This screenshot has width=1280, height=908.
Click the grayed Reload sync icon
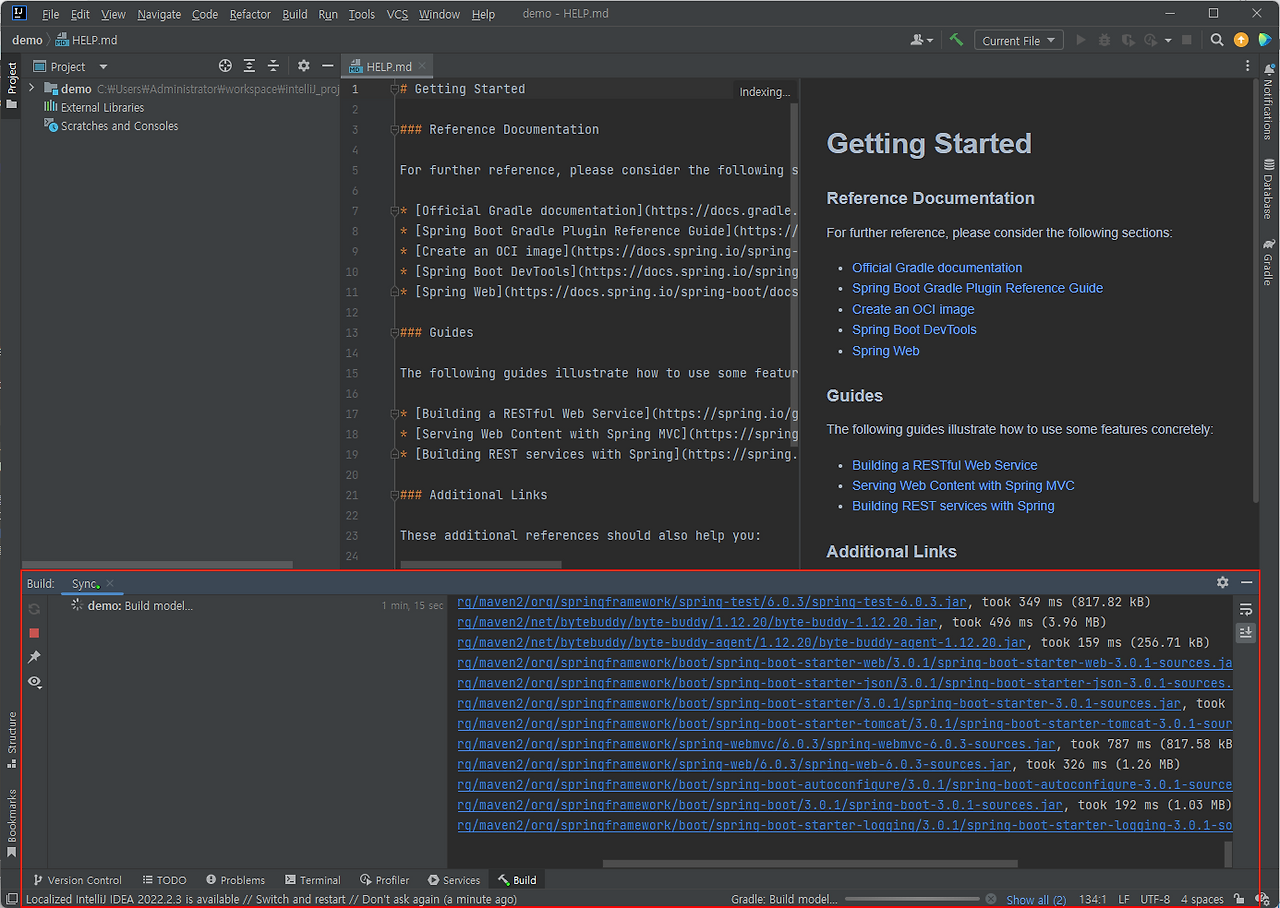(x=34, y=609)
